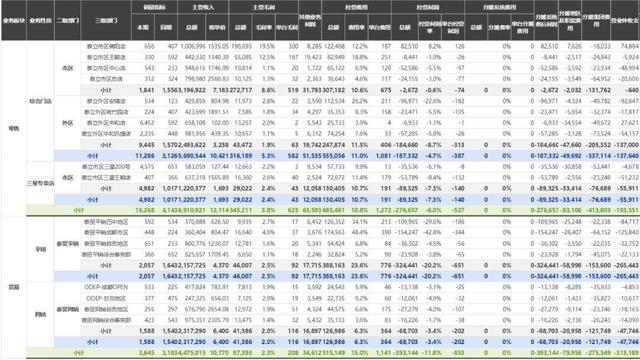Select the cell showing 981,956

click(195, 133)
